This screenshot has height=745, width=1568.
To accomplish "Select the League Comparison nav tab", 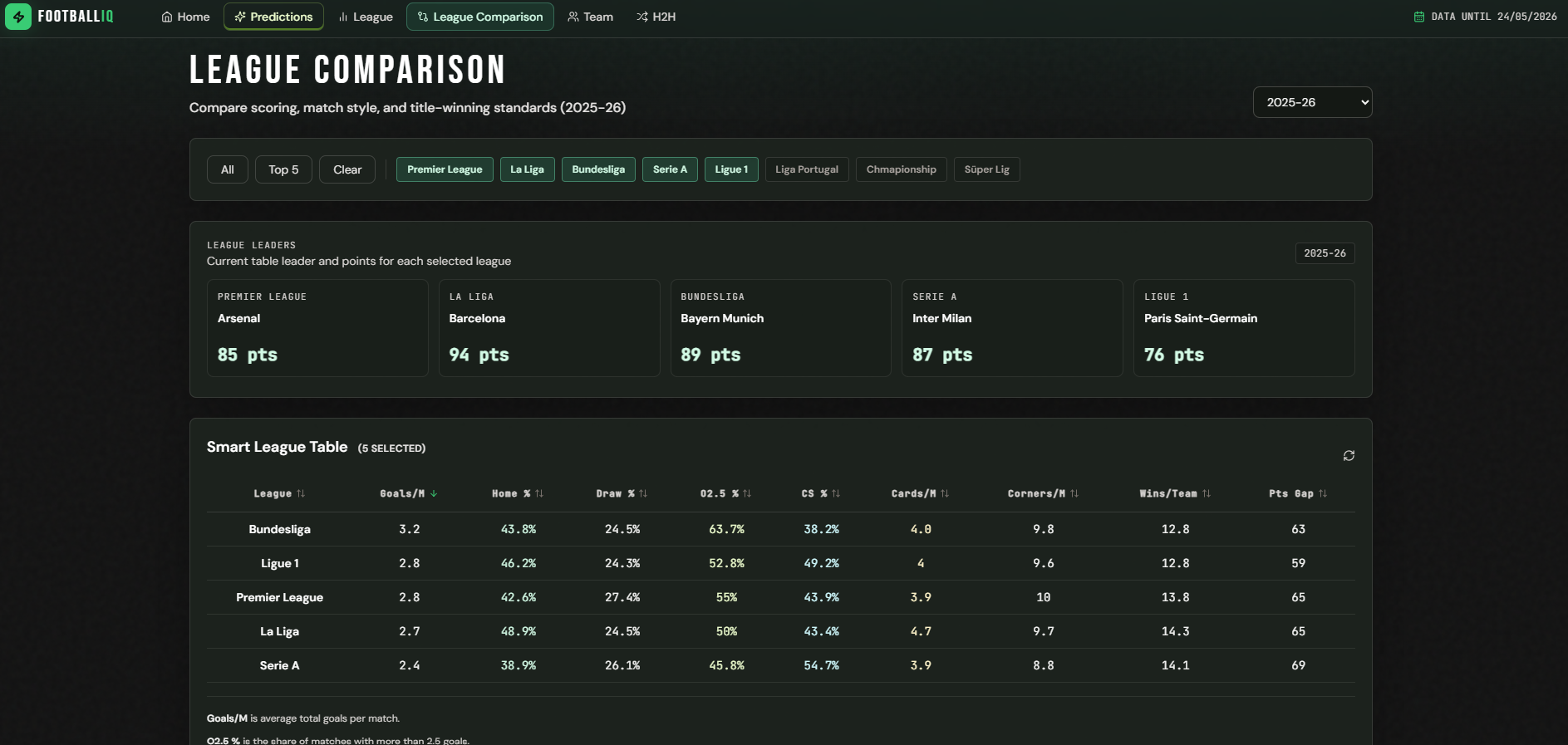I will coord(480,17).
